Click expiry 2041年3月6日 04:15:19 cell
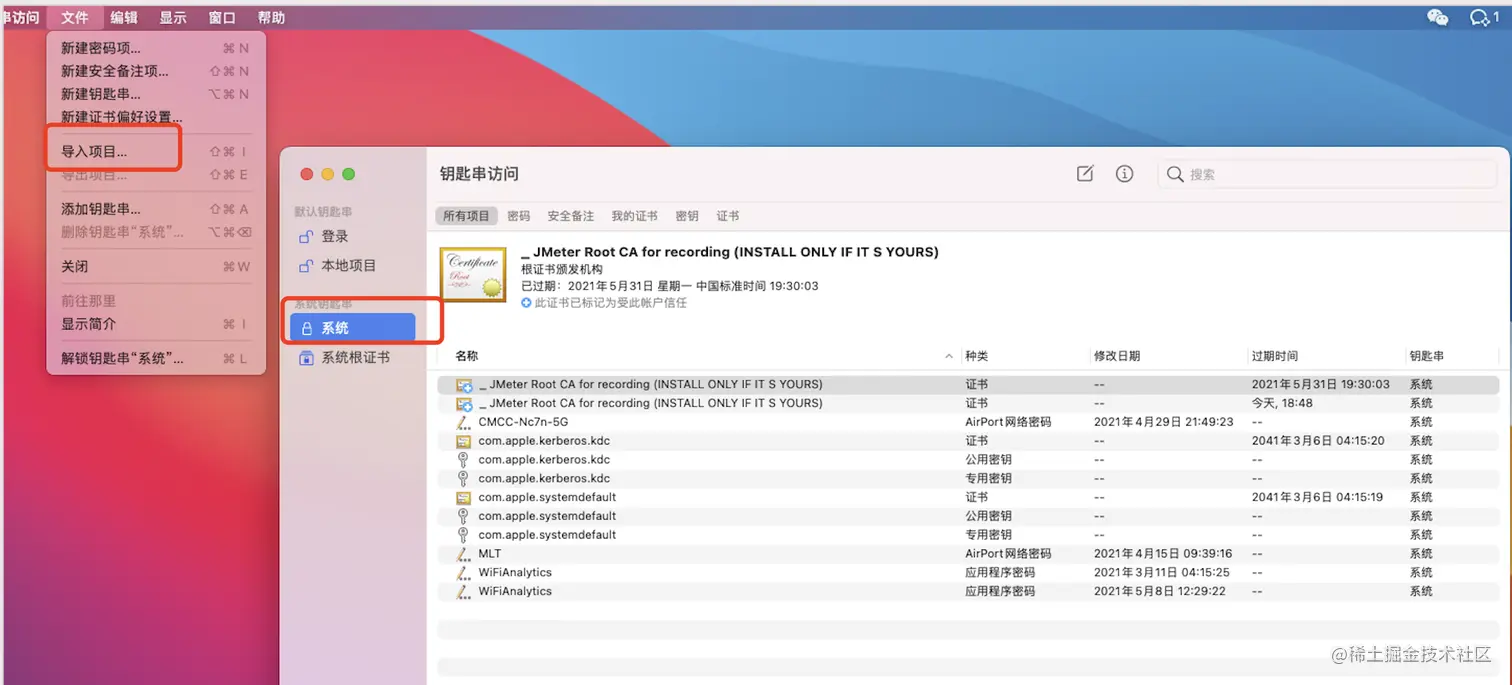Viewport: 1512px width, 685px height. (1318, 498)
